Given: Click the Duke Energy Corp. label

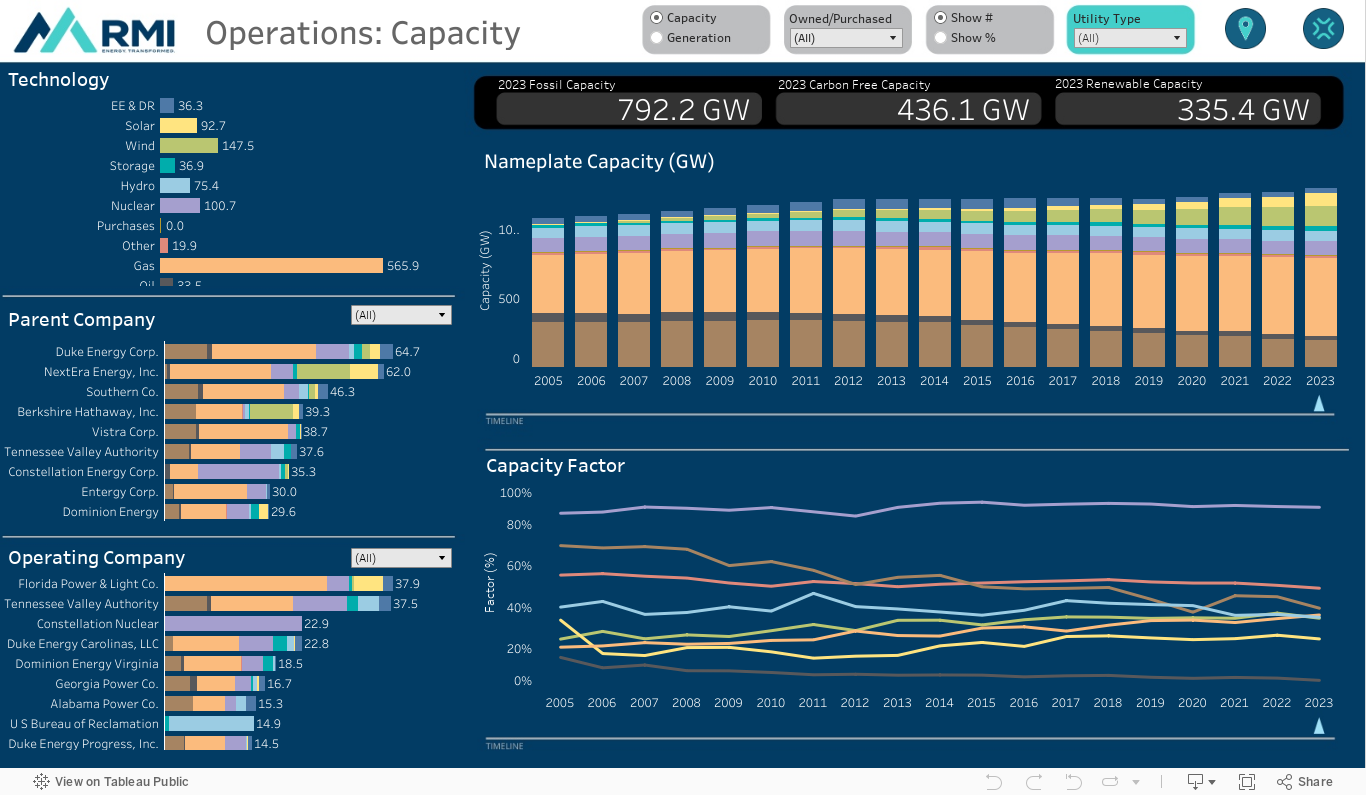Looking at the screenshot, I should (x=107, y=352).
